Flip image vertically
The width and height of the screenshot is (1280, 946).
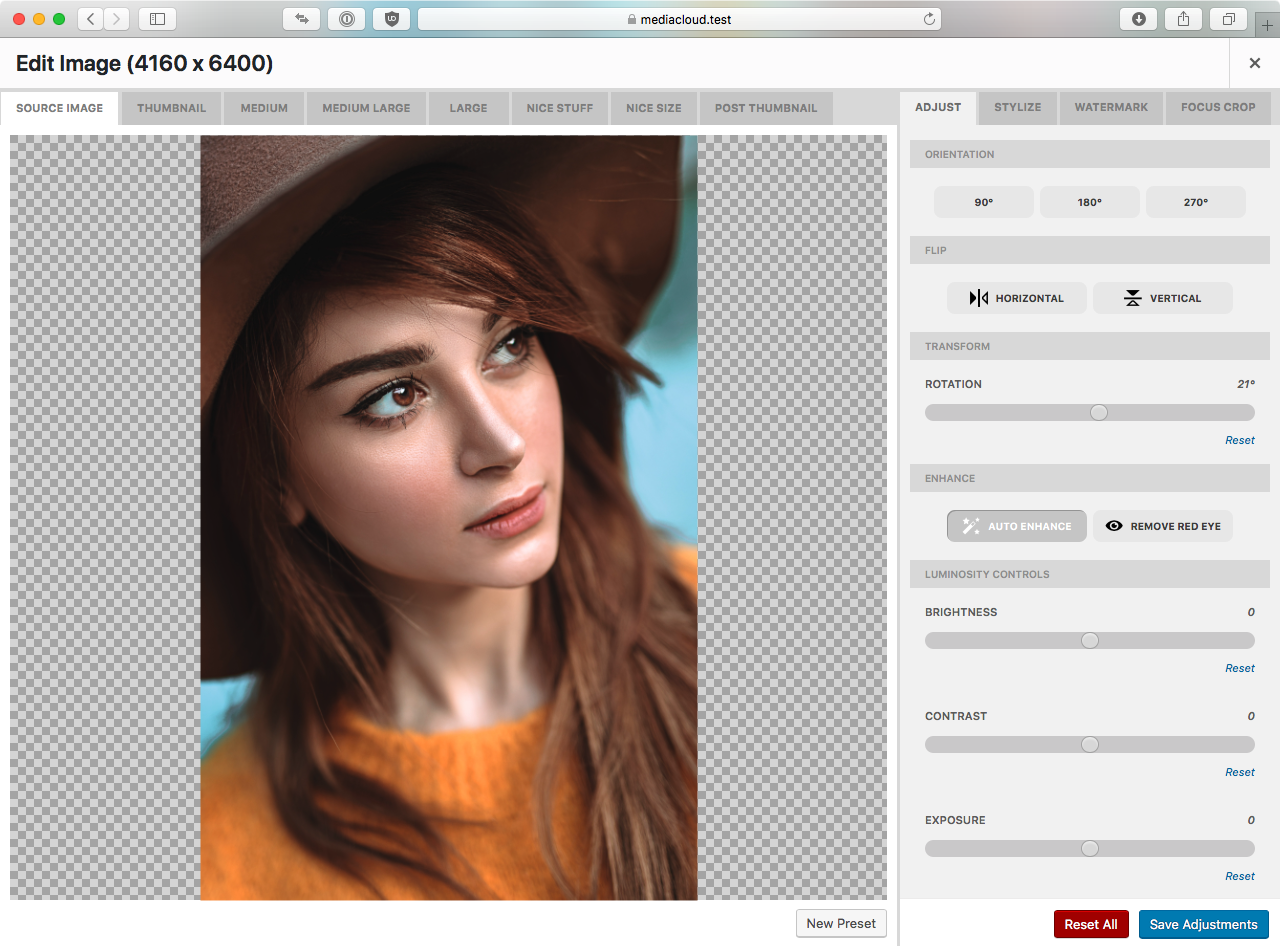(1162, 298)
